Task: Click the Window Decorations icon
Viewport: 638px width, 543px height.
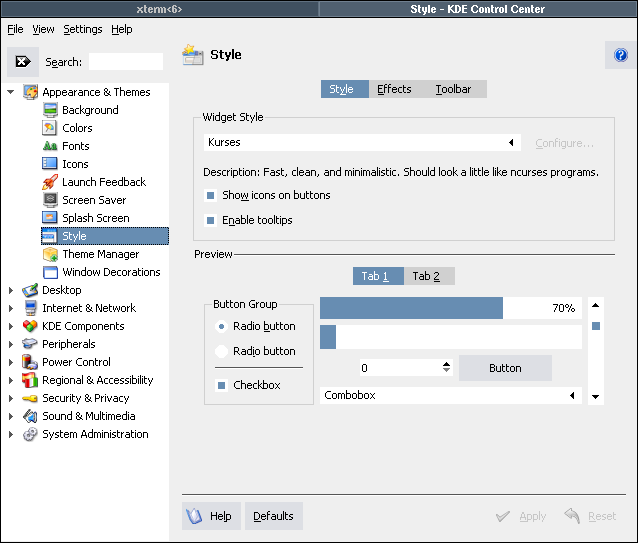Action: tap(50, 272)
